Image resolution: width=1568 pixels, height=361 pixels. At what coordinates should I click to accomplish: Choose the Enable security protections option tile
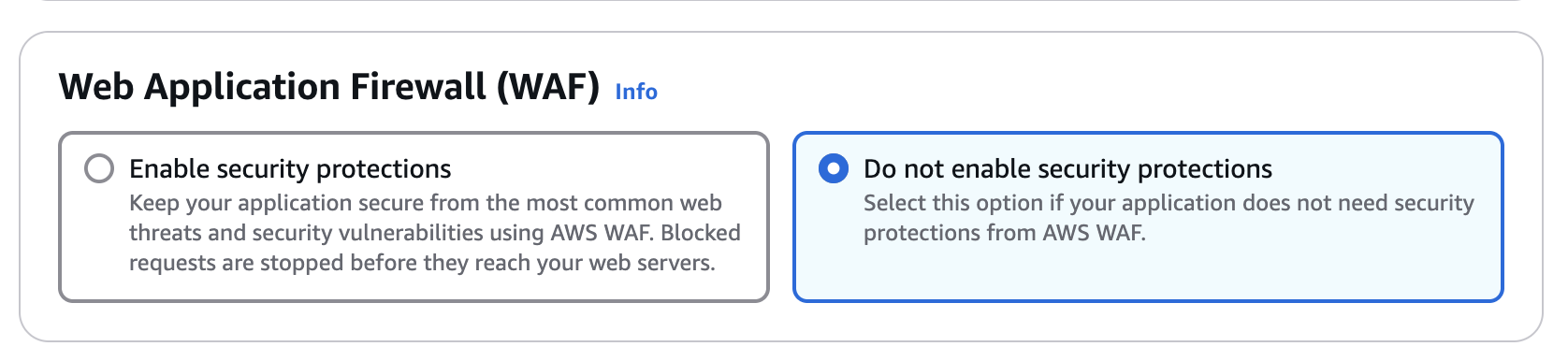pyautogui.click(x=414, y=217)
